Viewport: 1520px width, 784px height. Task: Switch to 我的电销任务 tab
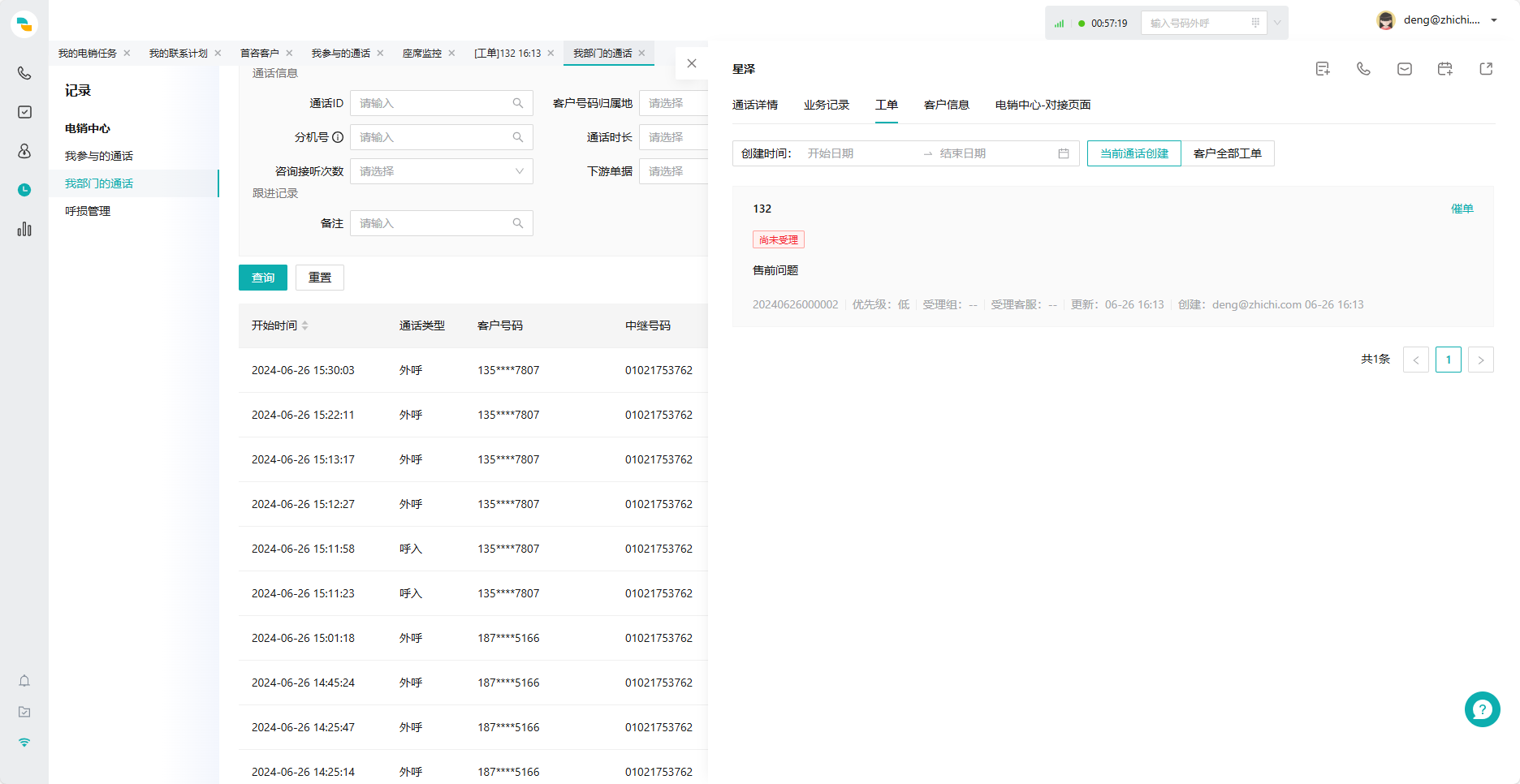coord(87,53)
